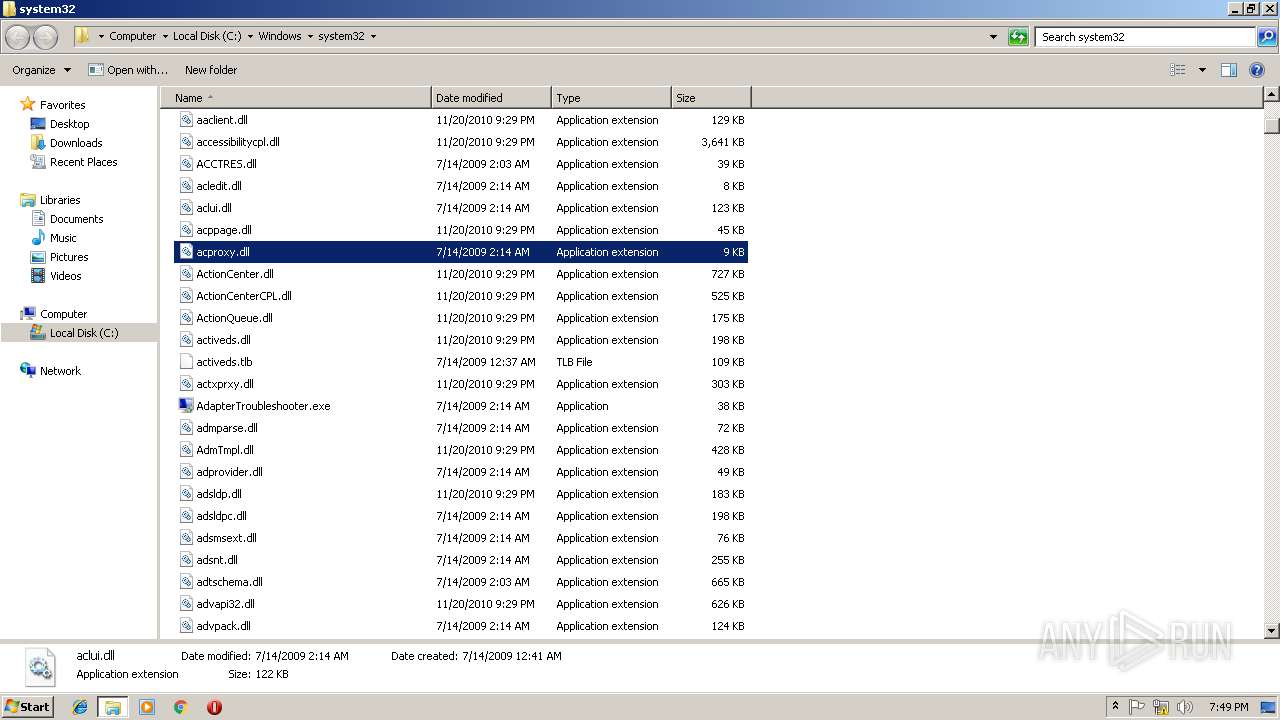This screenshot has width=1280, height=720.
Task: Expand the address bar history dropdown
Action: (993, 37)
